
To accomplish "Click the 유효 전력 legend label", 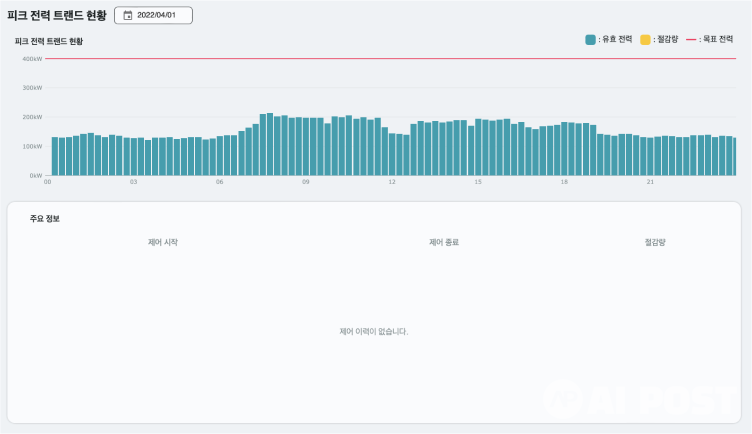I will point(616,40).
